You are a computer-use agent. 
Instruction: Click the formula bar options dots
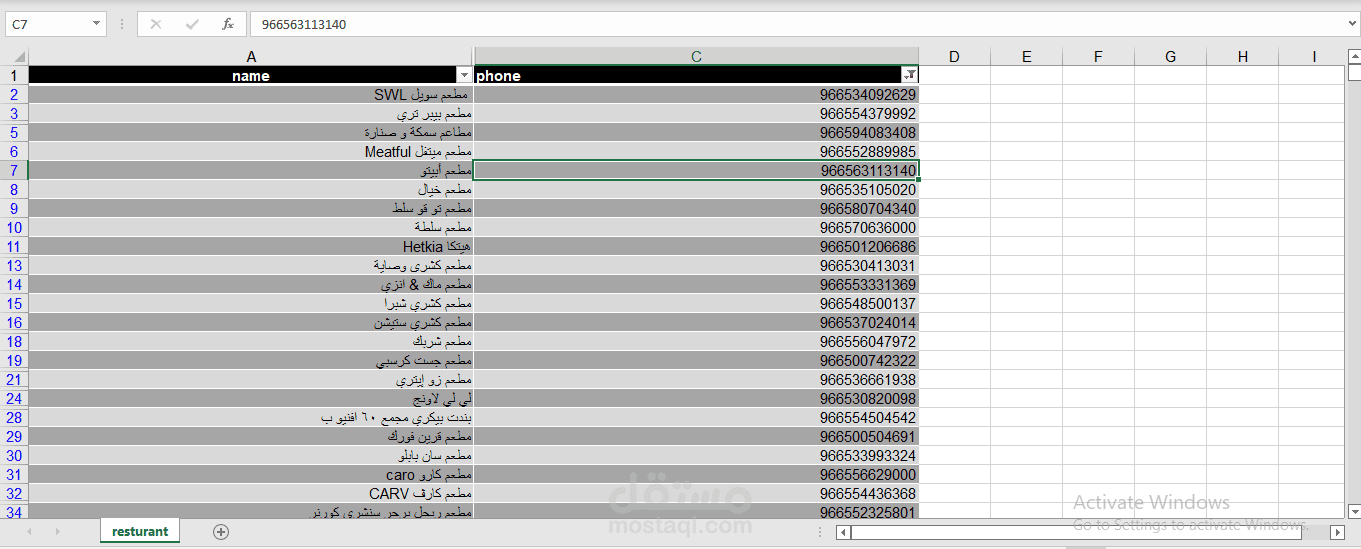point(121,24)
